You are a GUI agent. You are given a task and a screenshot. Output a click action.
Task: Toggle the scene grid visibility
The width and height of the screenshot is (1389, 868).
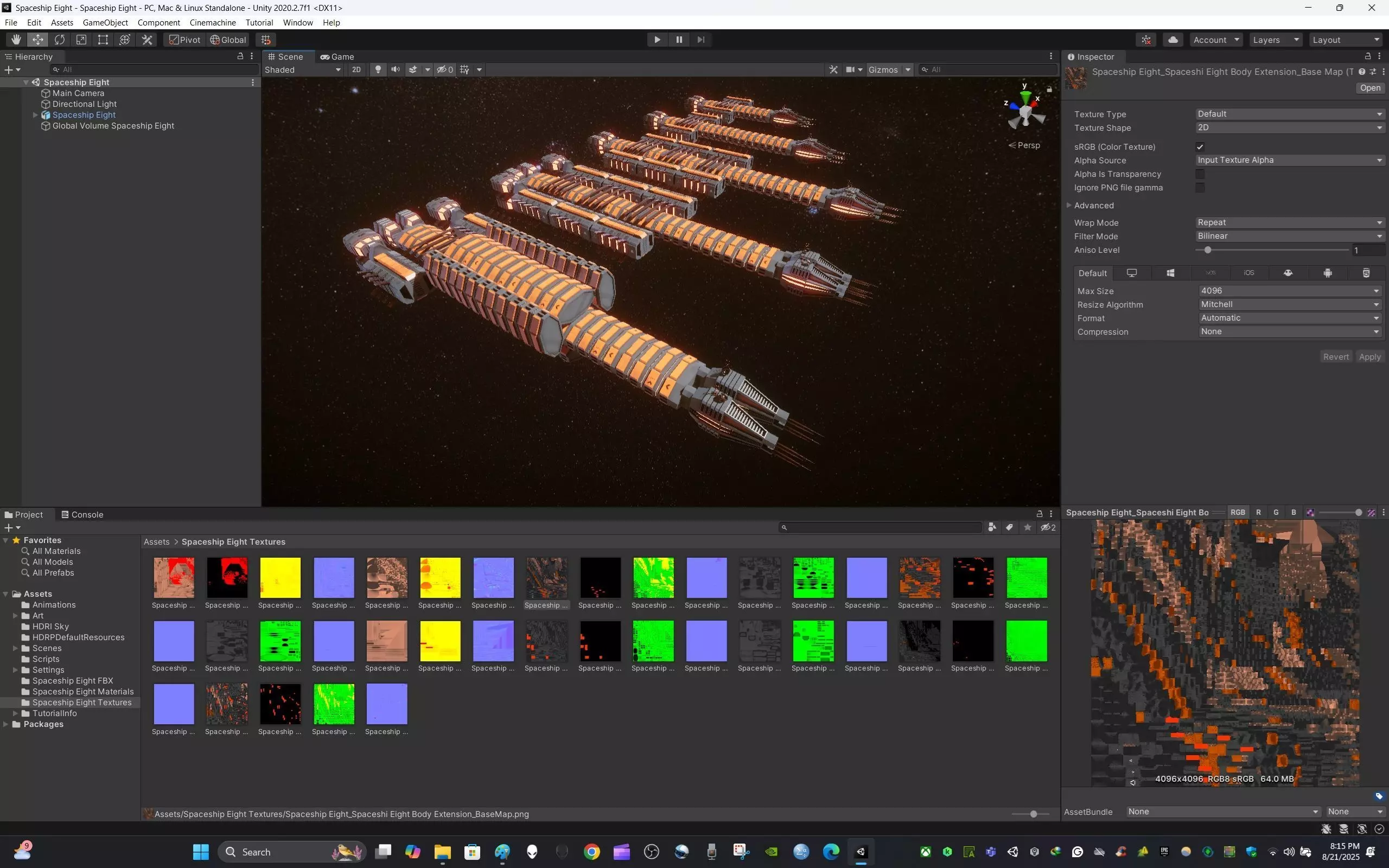coord(465,69)
